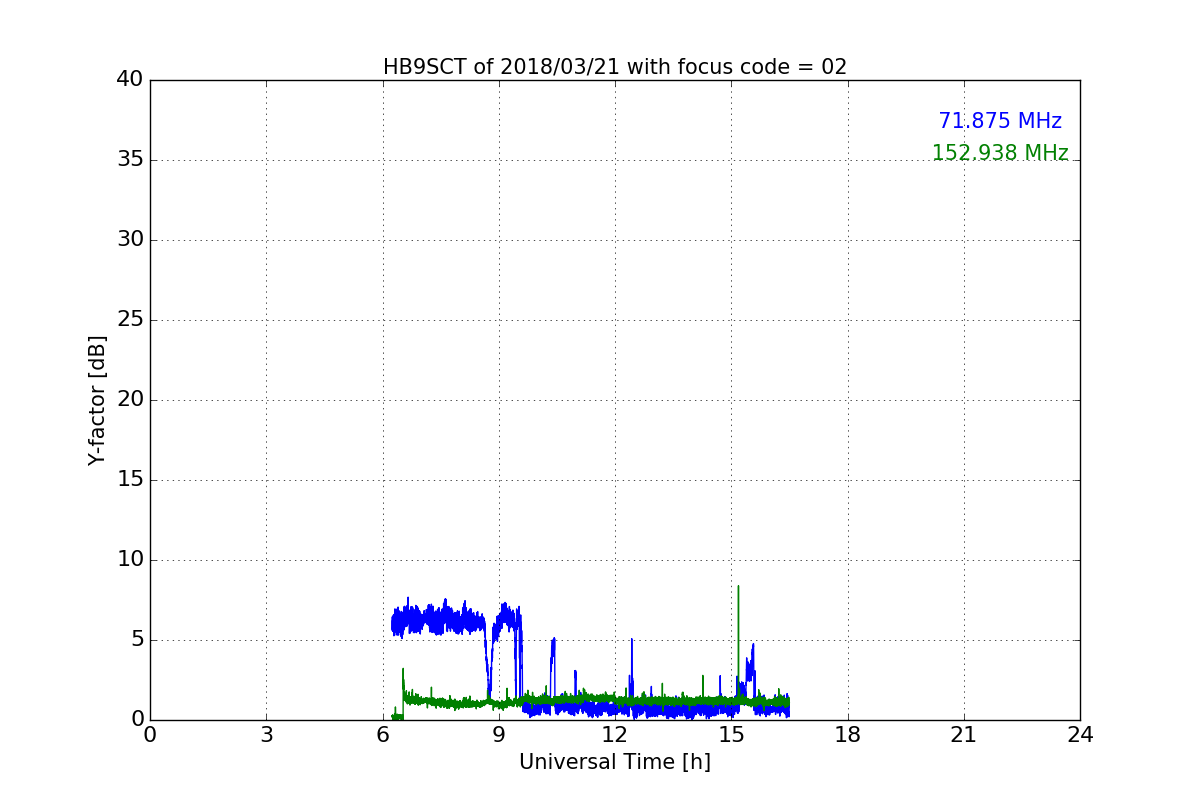
Task: Click y-axis tick label 30
Action: (130, 240)
